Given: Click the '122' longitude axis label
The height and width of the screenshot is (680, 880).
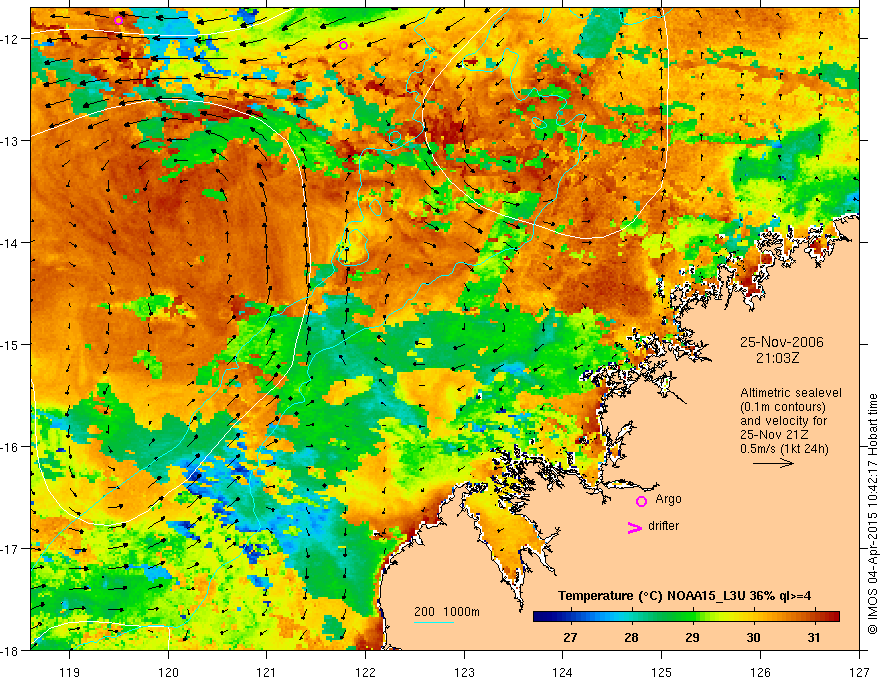Looking at the screenshot, I should [x=365, y=672].
